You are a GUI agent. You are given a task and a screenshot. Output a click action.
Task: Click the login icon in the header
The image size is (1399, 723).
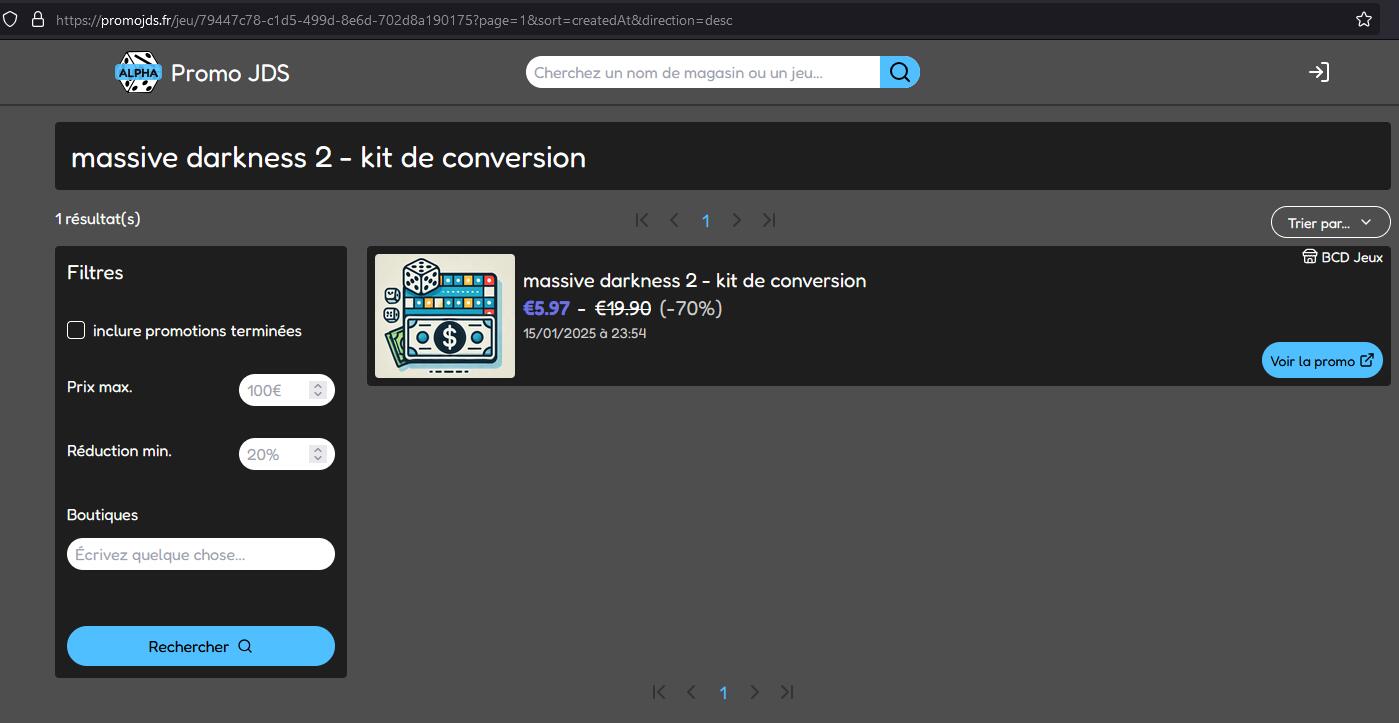[1319, 72]
